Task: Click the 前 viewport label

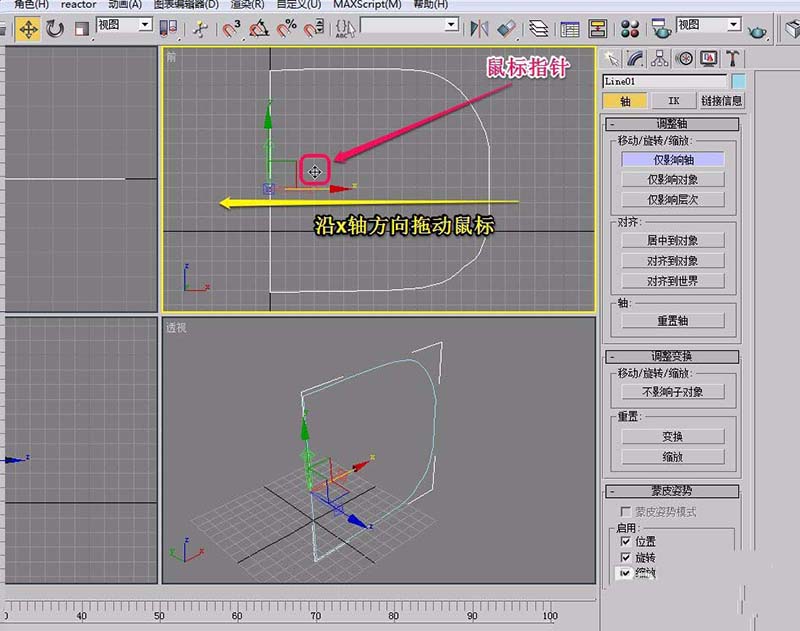Action: click(171, 57)
